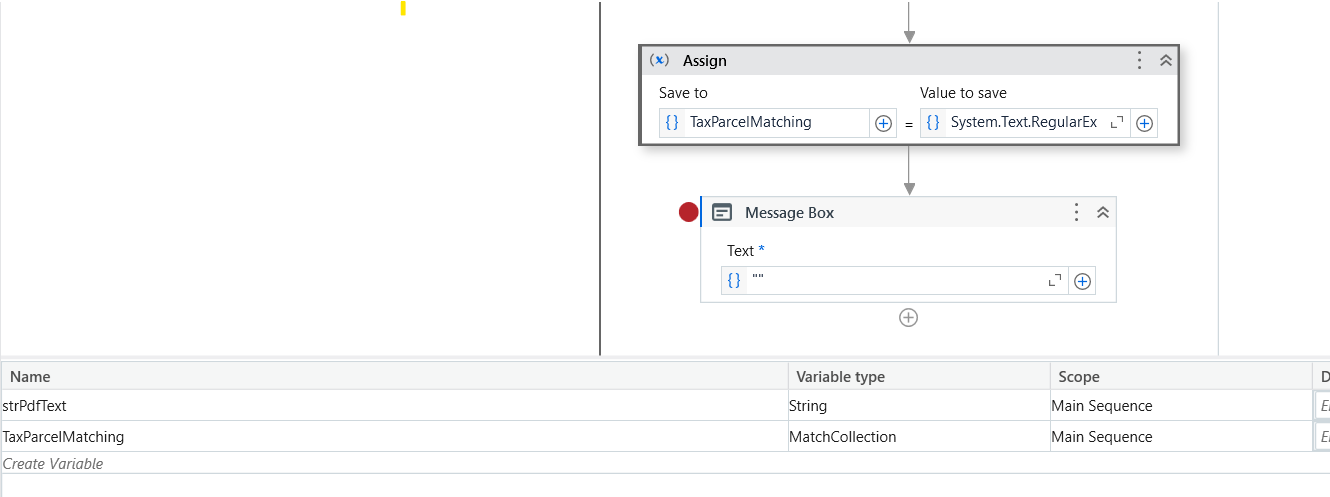Expand the Message Box text editor
This screenshot has width=1330, height=497.
[1054, 281]
